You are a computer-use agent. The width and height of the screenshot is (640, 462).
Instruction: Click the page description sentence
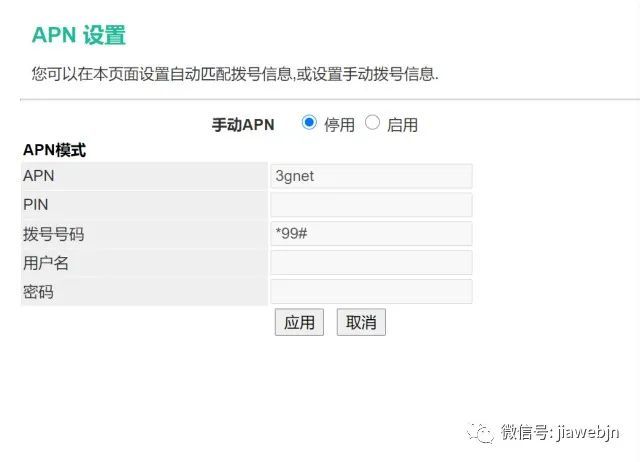coord(235,74)
